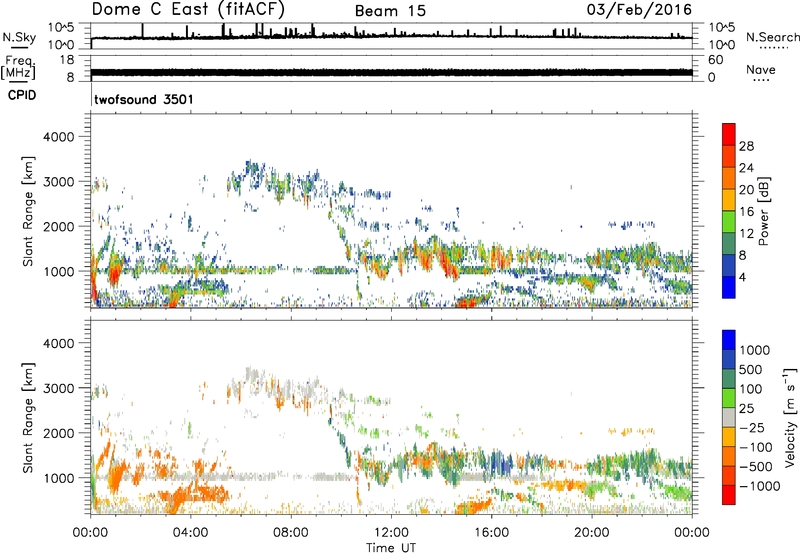
Task: Click the red bottom of velocity colorbar
Action: pyautogui.click(x=729, y=495)
